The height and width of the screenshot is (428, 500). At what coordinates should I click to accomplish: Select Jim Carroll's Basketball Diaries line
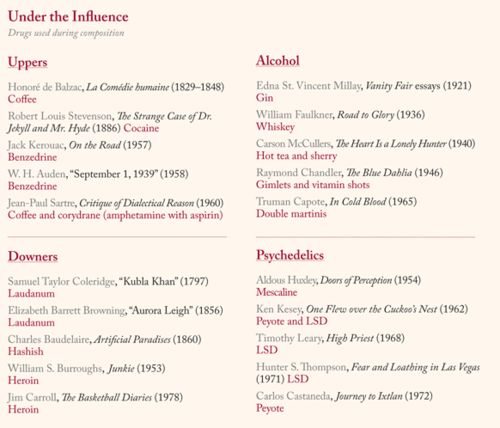[x=95, y=397]
